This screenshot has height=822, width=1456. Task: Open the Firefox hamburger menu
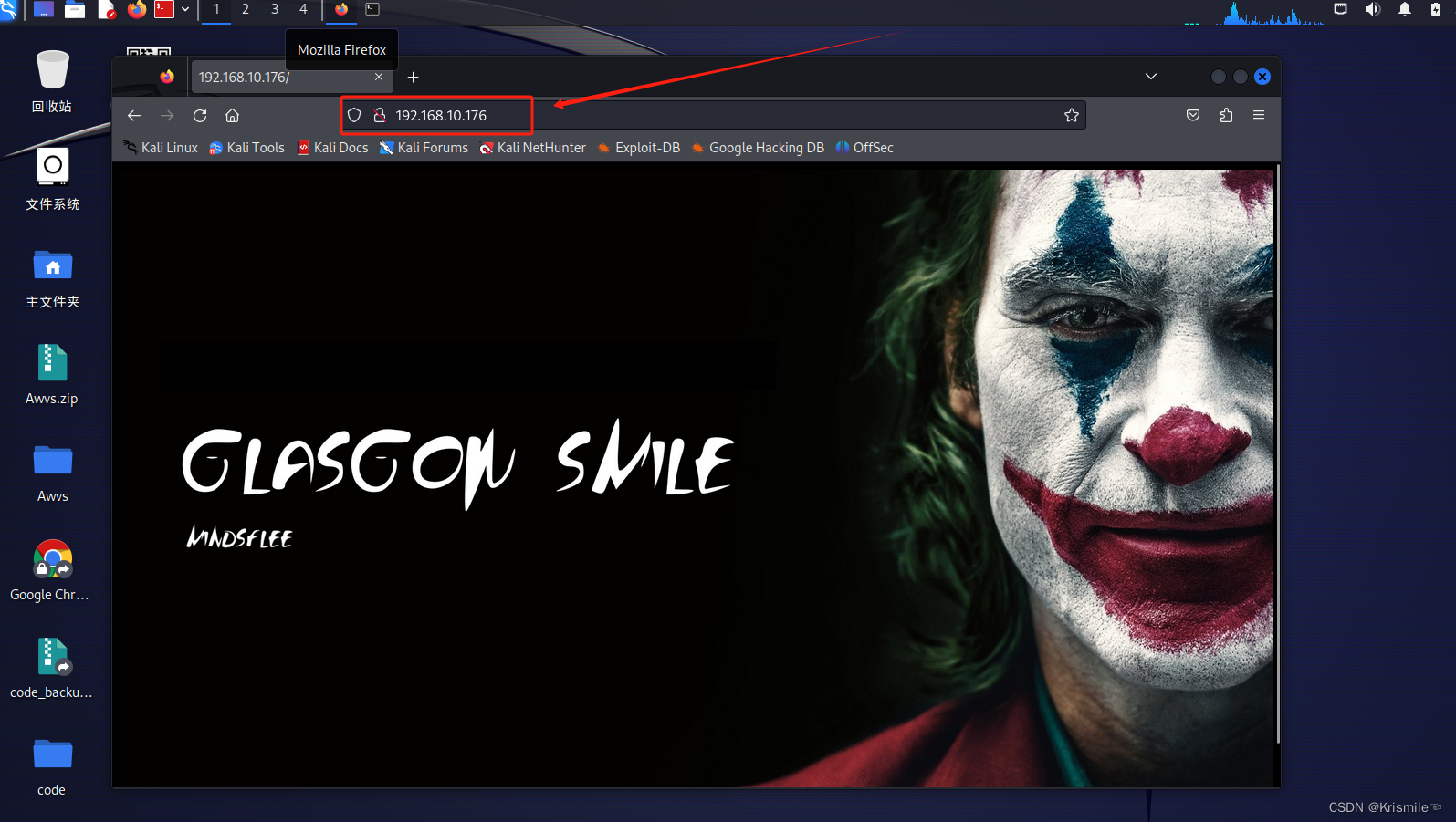[1259, 115]
